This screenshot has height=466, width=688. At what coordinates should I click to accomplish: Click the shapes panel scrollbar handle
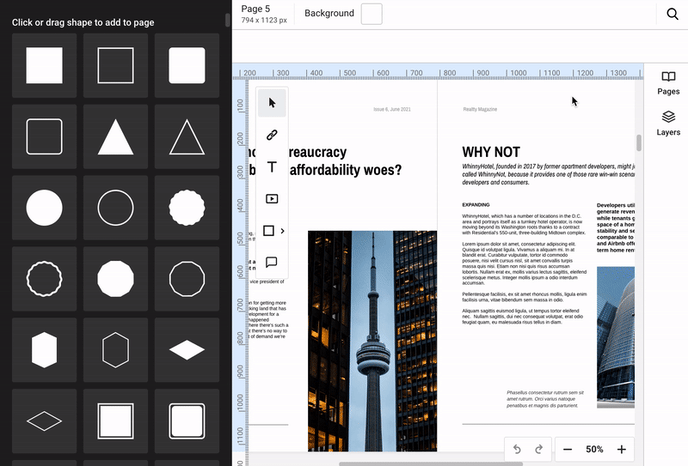[227, 20]
